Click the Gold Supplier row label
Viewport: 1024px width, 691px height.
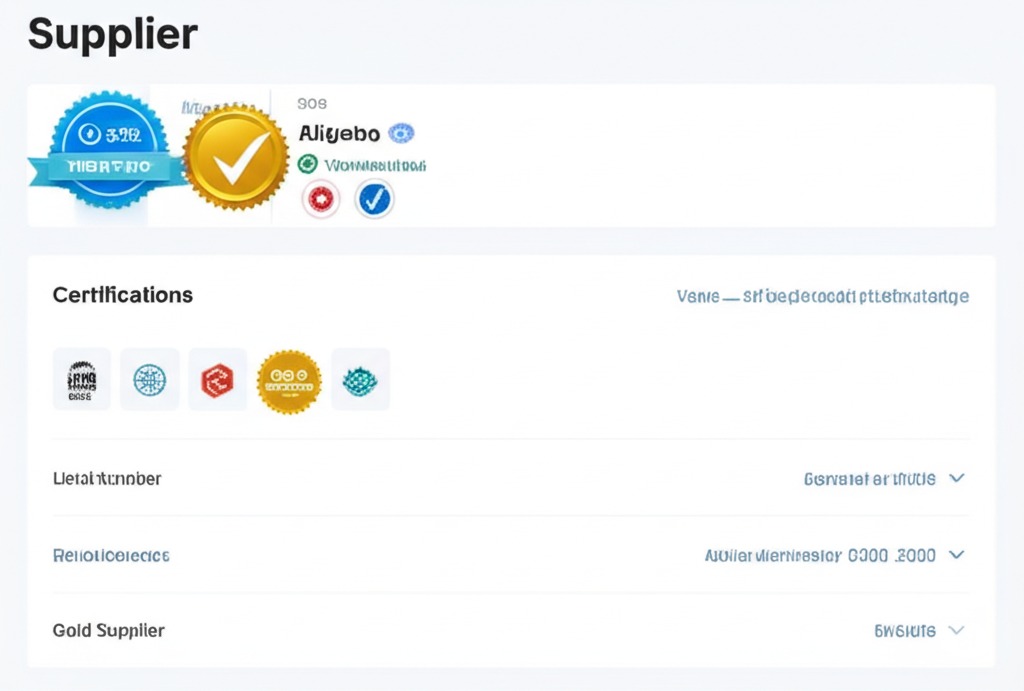(108, 630)
